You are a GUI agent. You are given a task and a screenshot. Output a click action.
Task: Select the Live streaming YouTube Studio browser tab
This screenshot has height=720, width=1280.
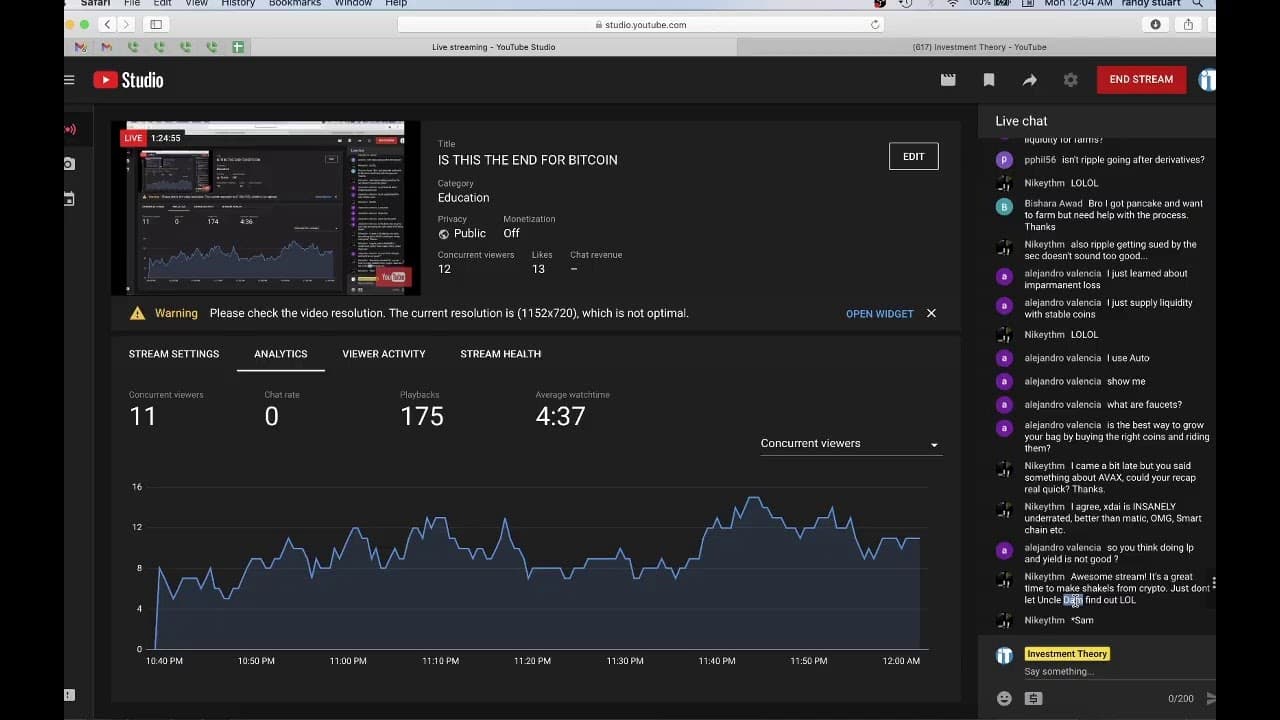click(x=494, y=47)
